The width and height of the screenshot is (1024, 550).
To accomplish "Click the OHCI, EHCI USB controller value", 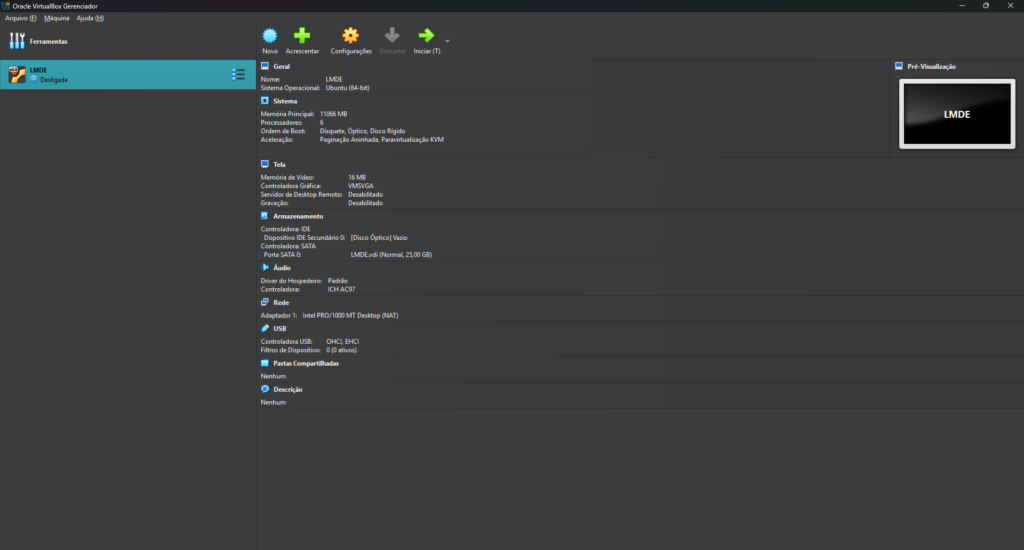I will coord(343,342).
